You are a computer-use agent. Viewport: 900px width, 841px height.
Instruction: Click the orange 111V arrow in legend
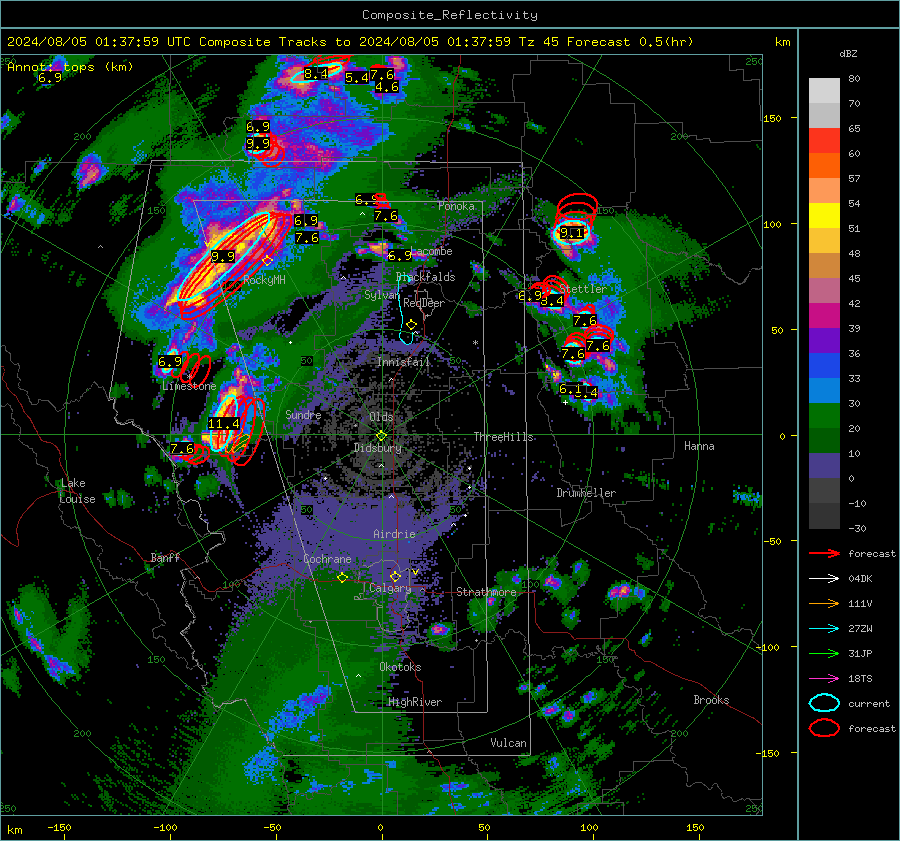(x=824, y=603)
